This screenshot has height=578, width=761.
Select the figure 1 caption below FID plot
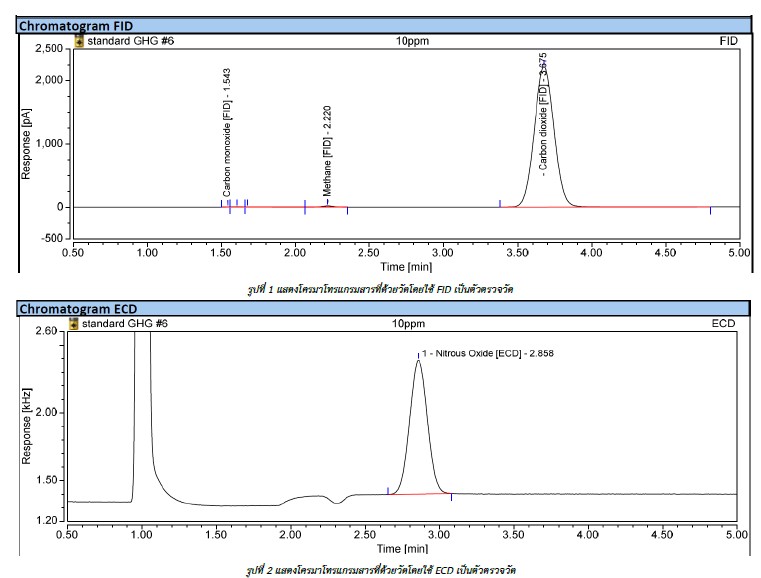(x=381, y=286)
